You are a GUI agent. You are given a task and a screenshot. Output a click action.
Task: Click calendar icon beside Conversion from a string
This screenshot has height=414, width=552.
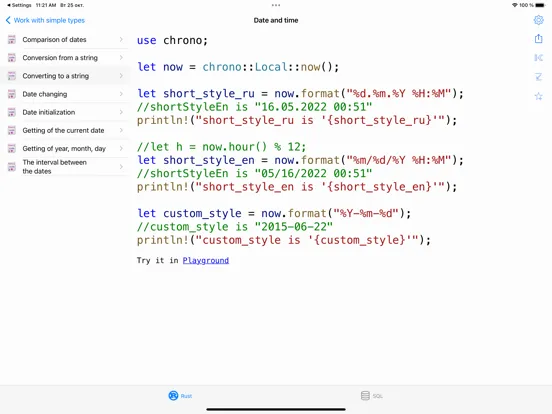click(x=12, y=58)
